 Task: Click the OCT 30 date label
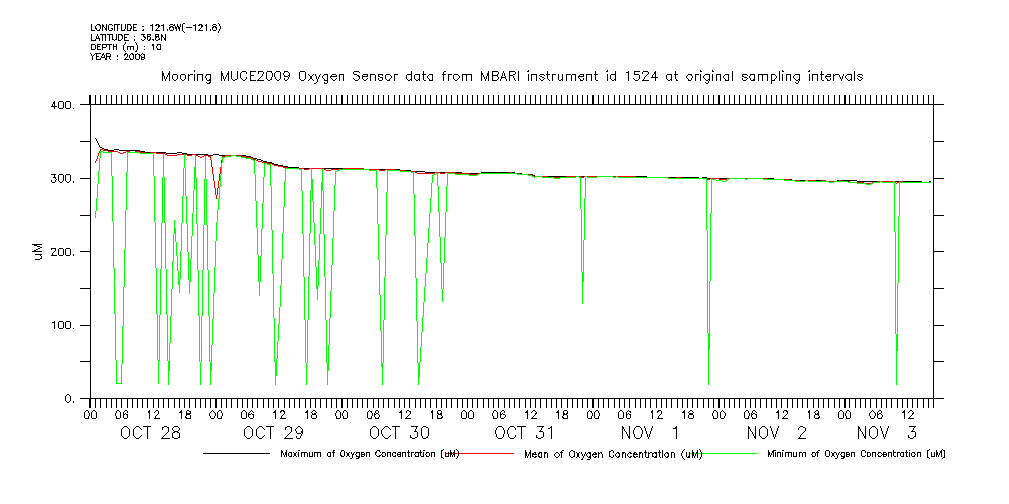399,433
